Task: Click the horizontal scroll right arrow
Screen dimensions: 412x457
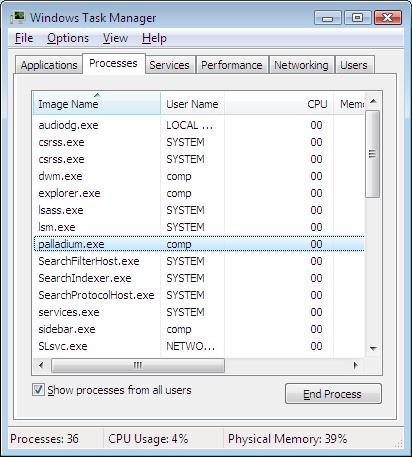Action: (x=355, y=365)
